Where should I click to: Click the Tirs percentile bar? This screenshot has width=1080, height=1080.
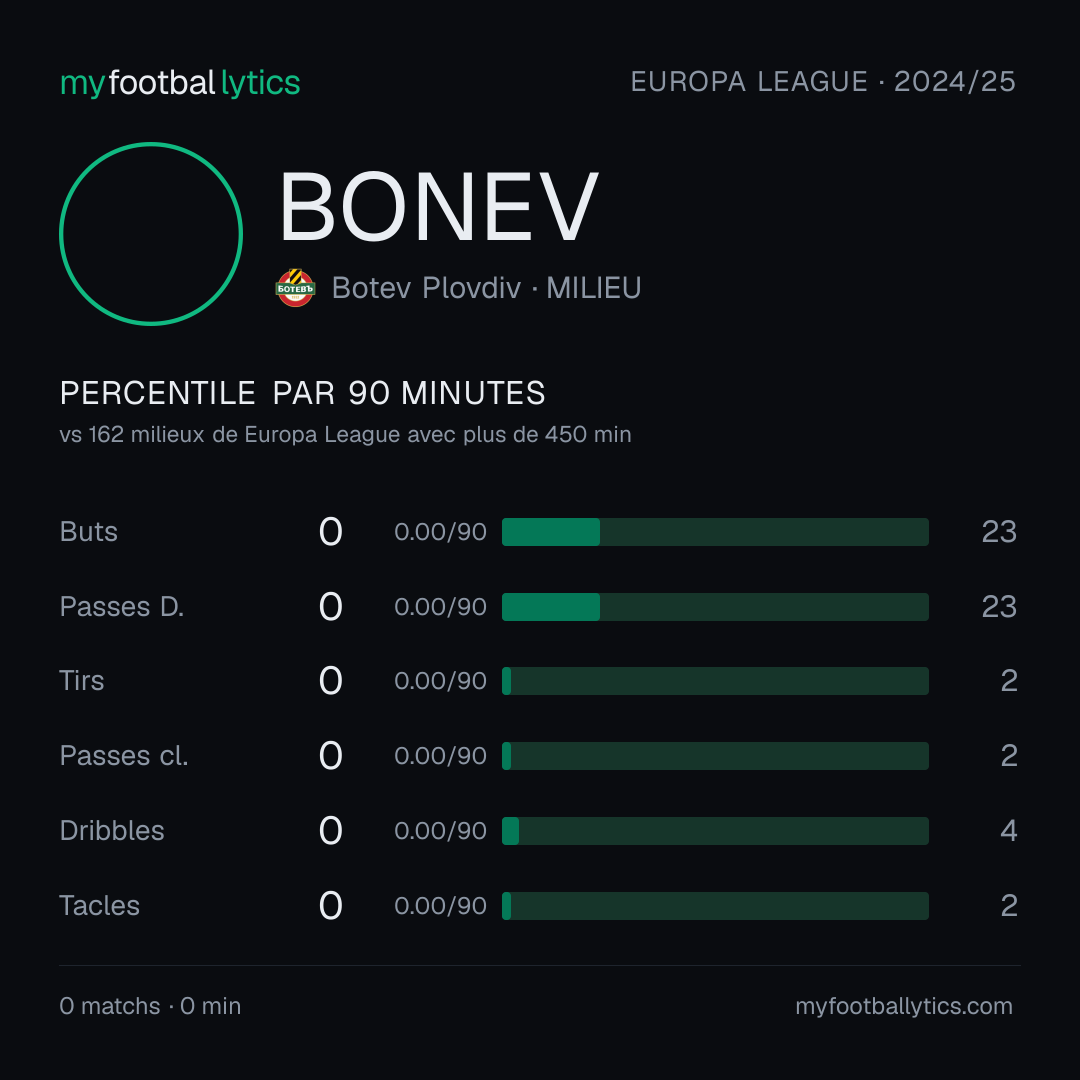pyautogui.click(x=715, y=681)
